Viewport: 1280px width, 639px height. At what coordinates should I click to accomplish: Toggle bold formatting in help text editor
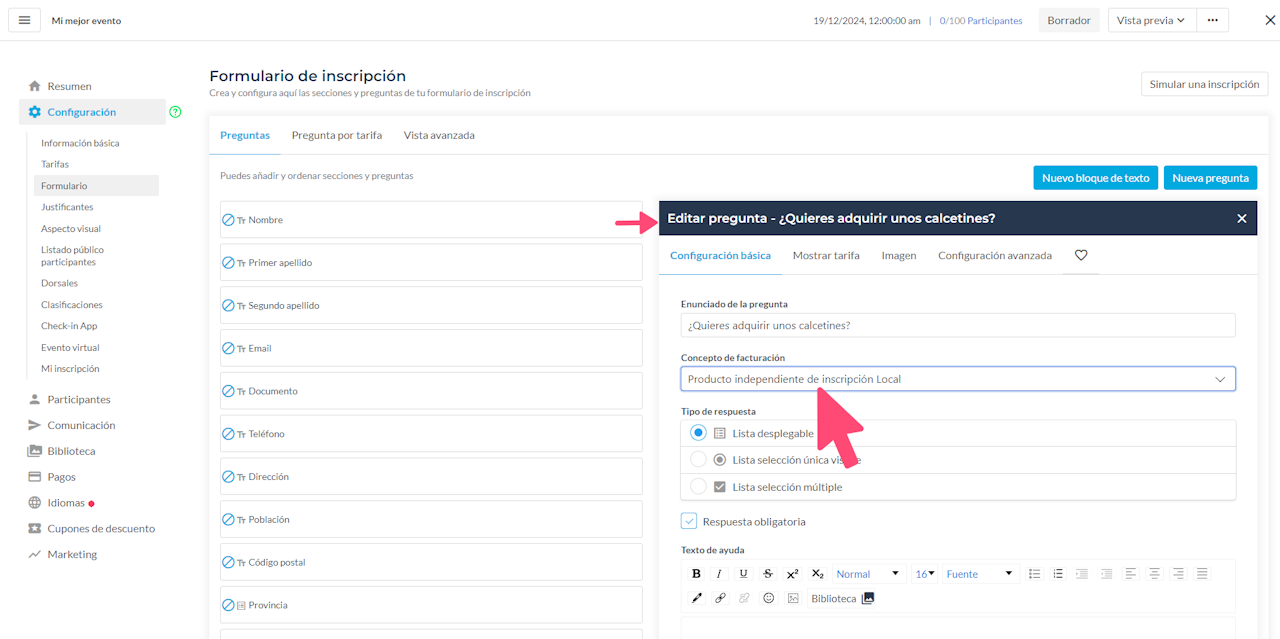[697, 574]
